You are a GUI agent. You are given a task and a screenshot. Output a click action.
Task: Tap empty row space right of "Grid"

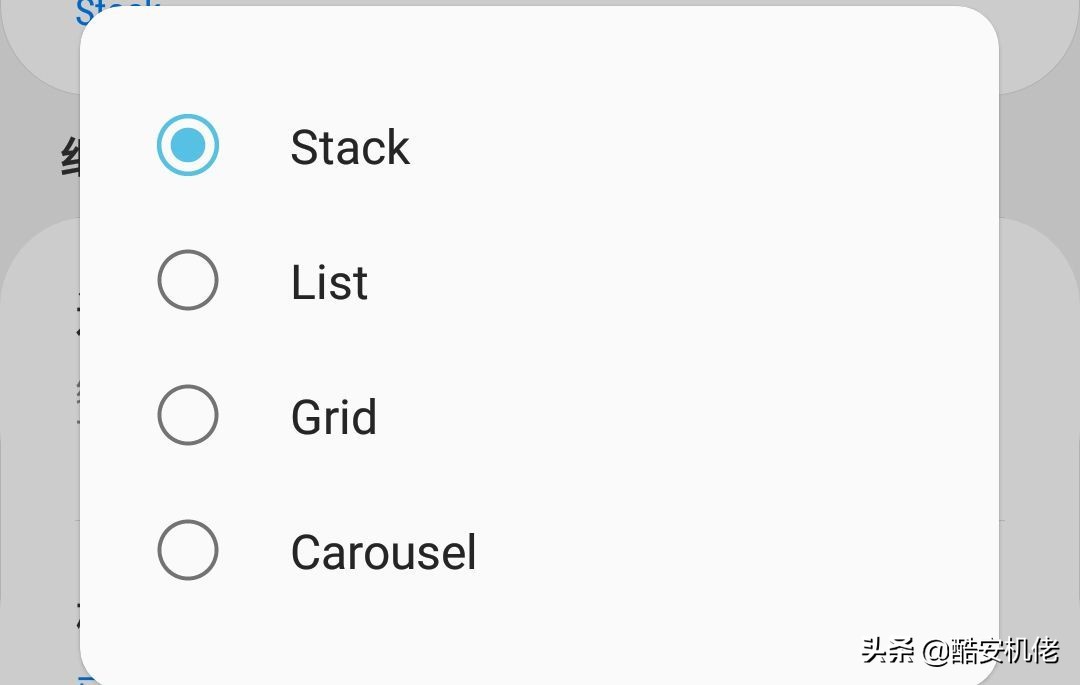click(x=700, y=416)
